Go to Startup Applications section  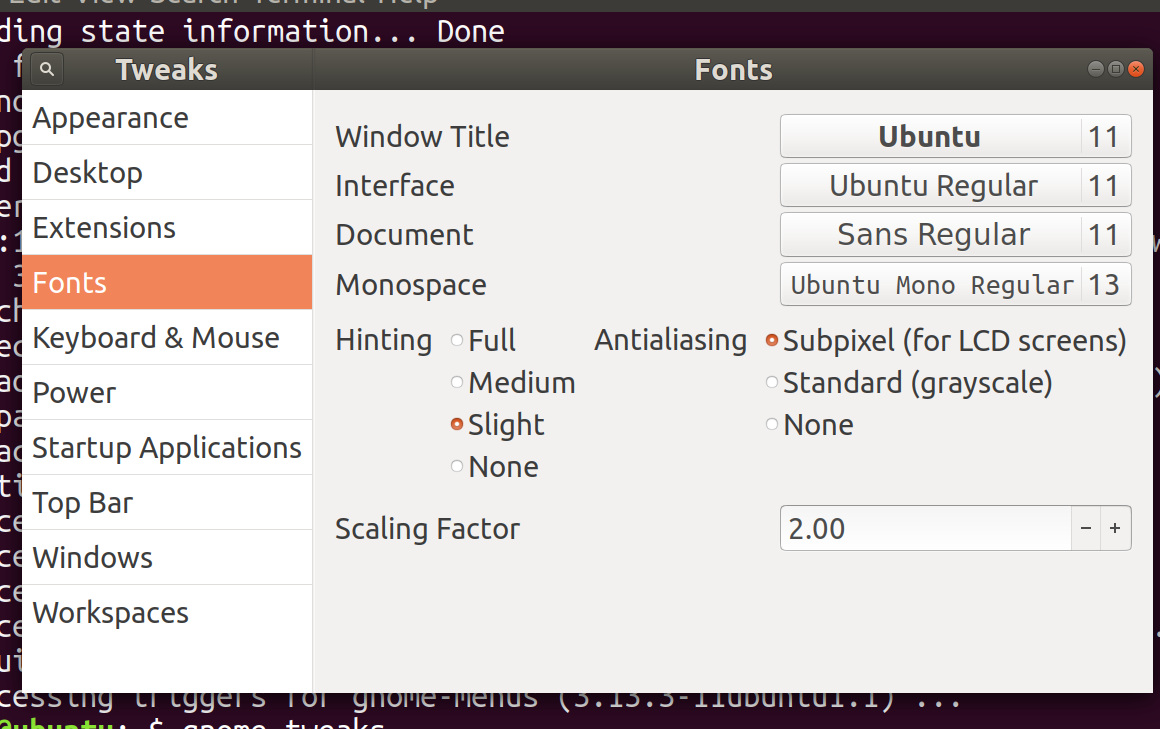tap(166, 448)
